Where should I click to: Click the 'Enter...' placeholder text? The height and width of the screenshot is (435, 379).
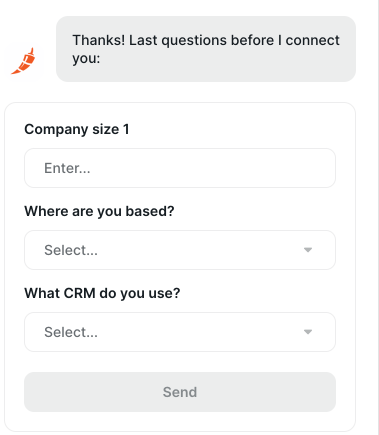click(x=67, y=168)
